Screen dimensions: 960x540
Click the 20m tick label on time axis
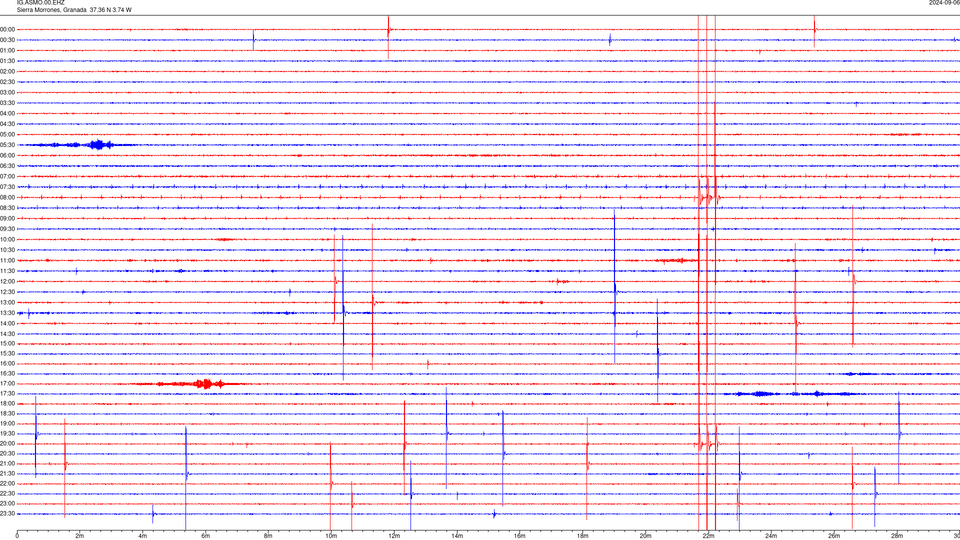[645, 536]
